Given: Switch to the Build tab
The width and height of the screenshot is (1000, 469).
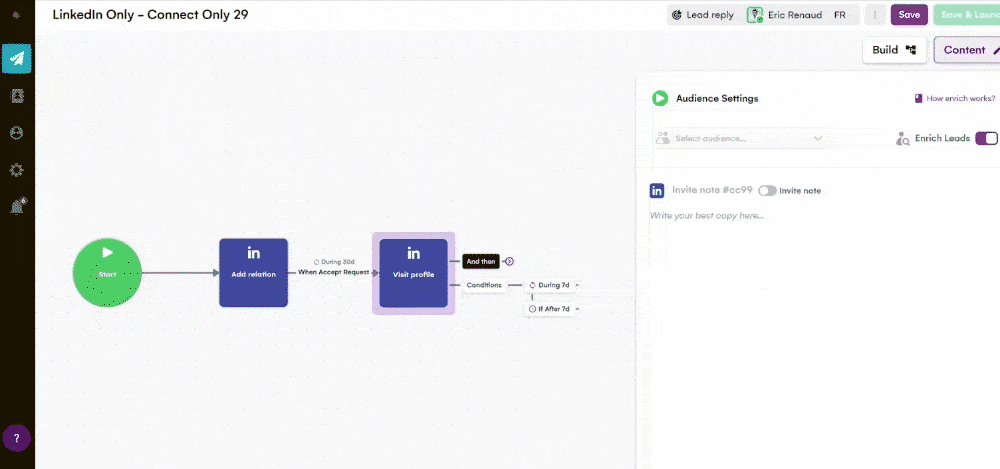Looking at the screenshot, I should [x=894, y=50].
